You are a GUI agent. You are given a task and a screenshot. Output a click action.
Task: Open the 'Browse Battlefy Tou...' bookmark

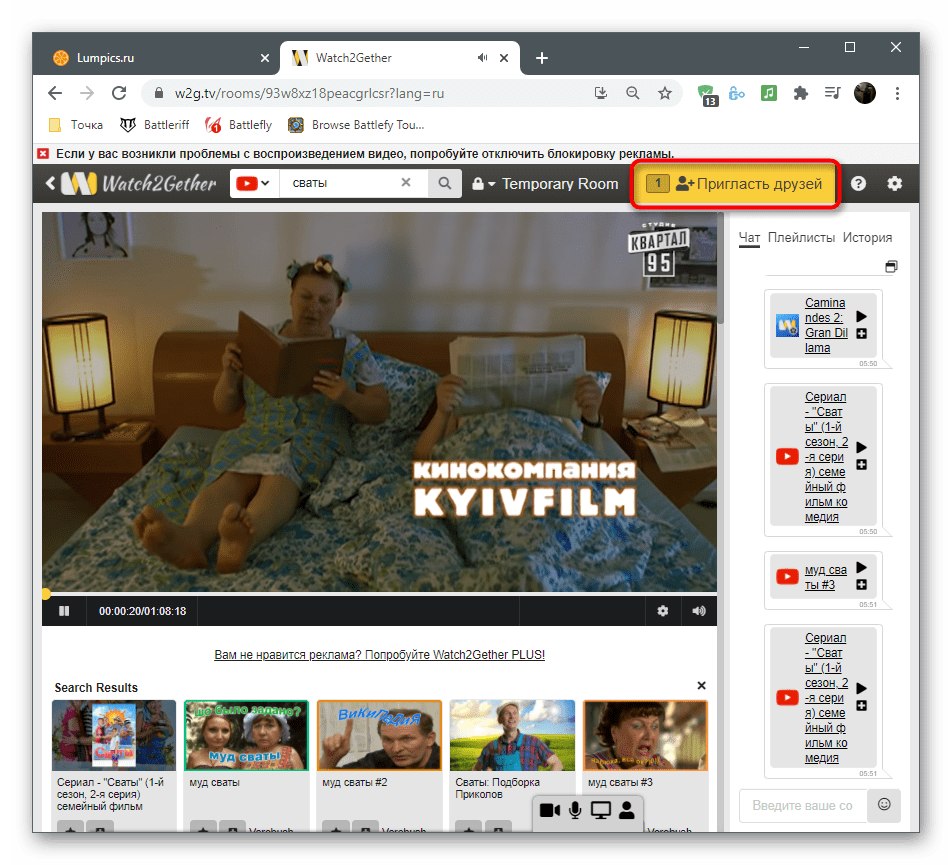tap(356, 125)
